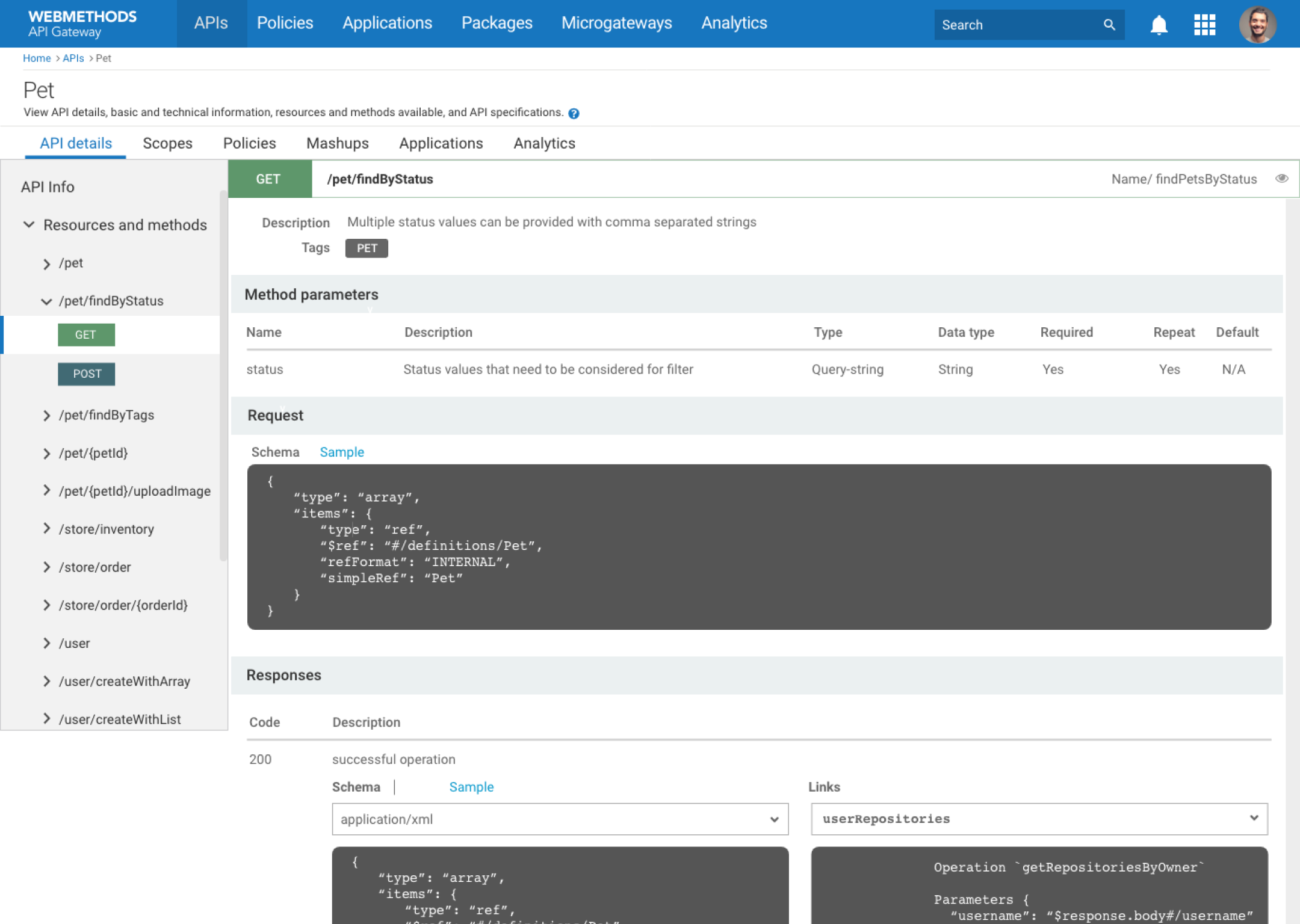The image size is (1300, 924).
Task: Switch to the API details tab
Action: tap(76, 143)
